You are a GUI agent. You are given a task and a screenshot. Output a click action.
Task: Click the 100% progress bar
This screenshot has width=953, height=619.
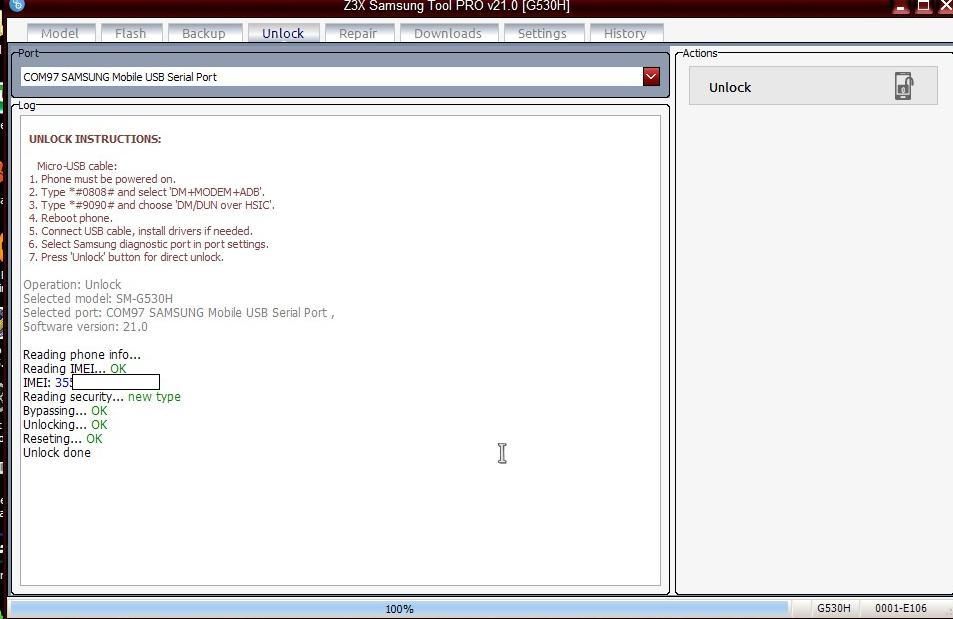click(399, 608)
